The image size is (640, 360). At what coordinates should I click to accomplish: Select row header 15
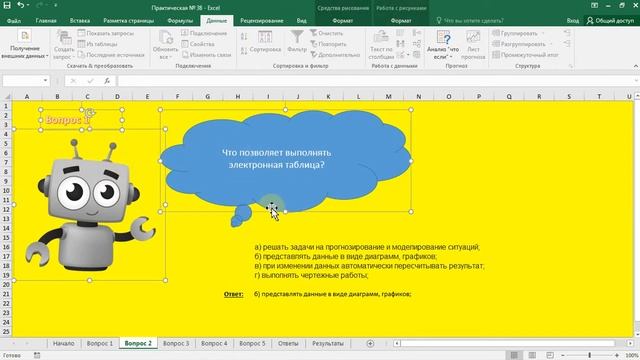coord(6,238)
